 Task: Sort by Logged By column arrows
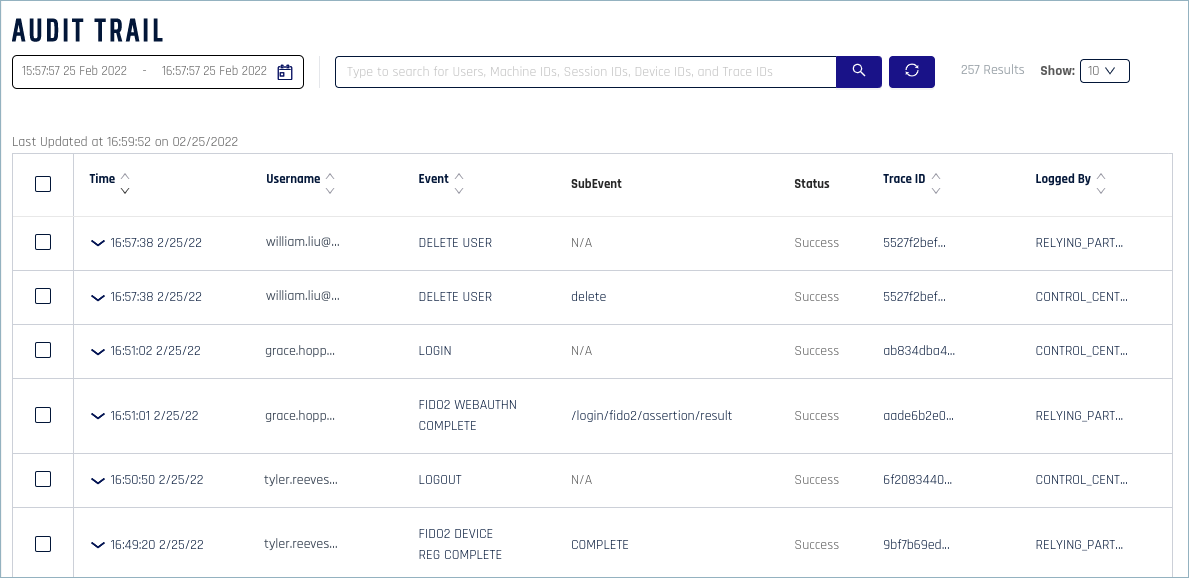tap(1101, 184)
